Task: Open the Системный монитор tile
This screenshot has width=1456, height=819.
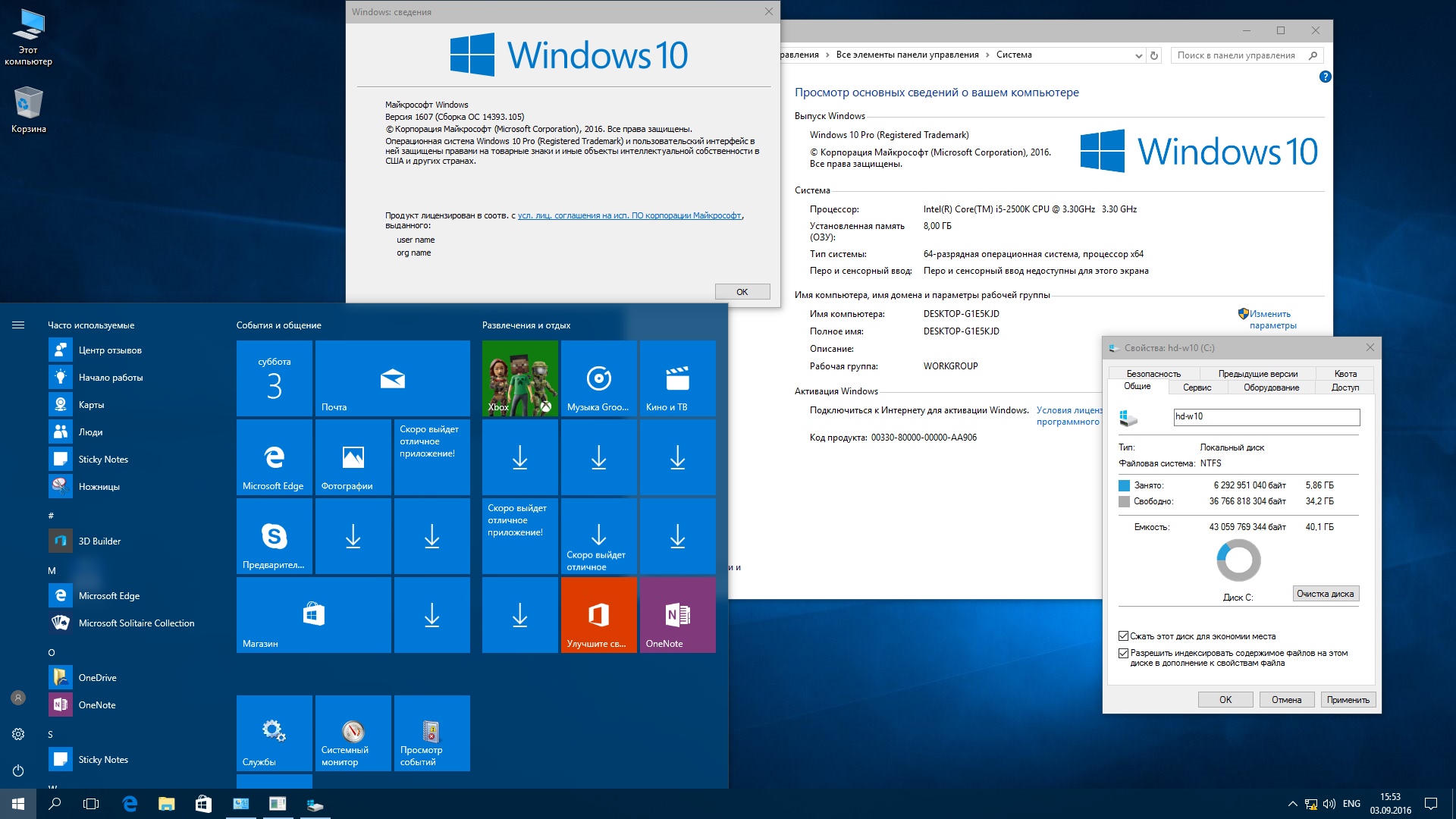Action: 353,733
